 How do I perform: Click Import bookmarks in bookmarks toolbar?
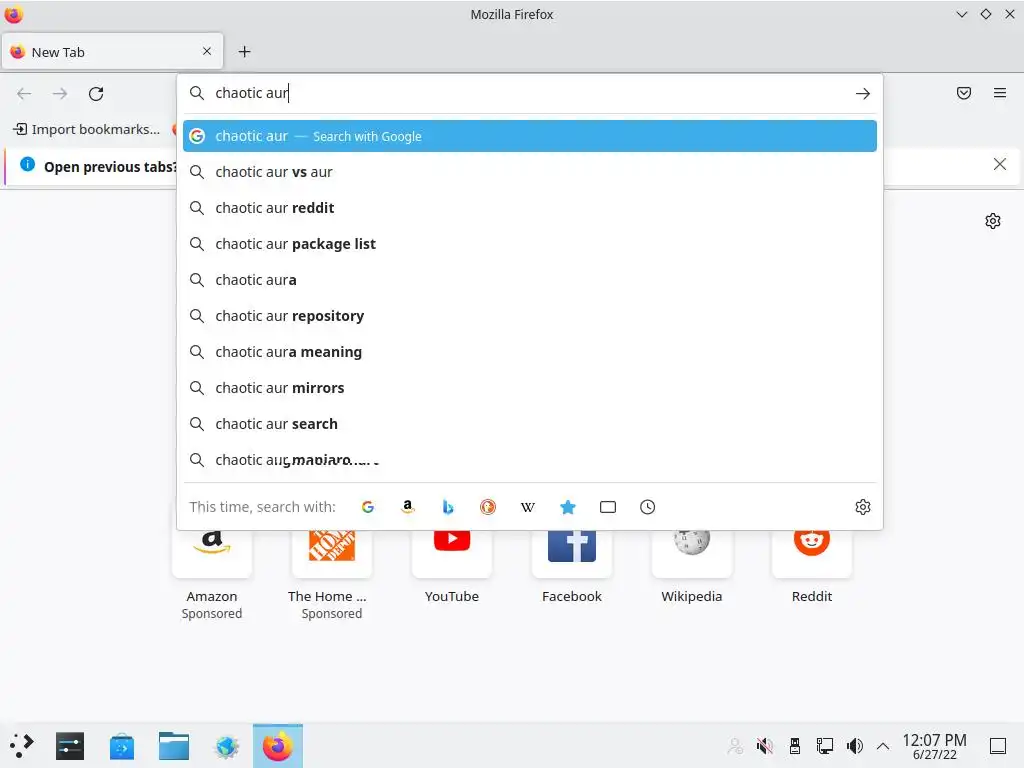click(x=87, y=129)
